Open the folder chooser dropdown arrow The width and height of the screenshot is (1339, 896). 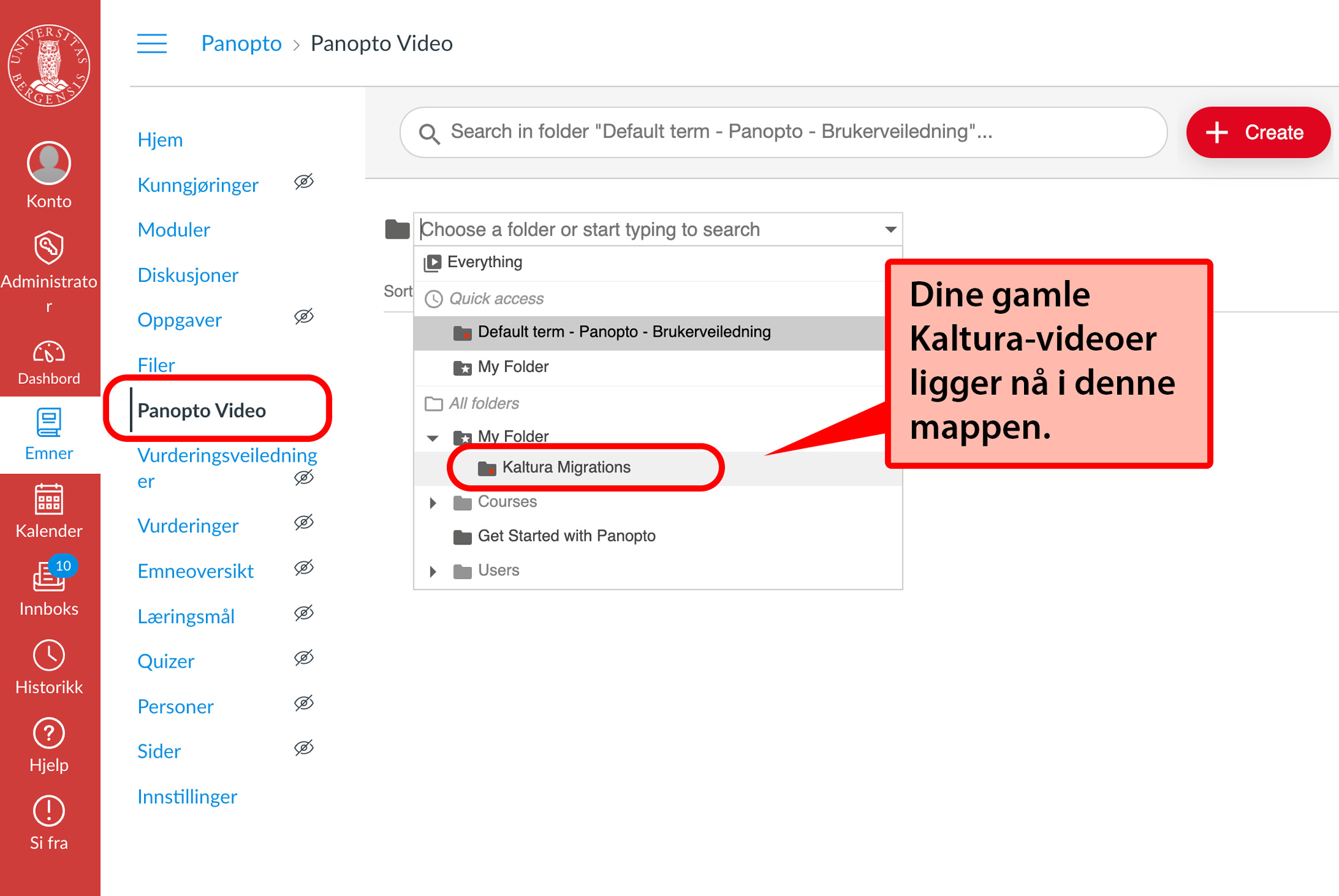[x=890, y=230]
